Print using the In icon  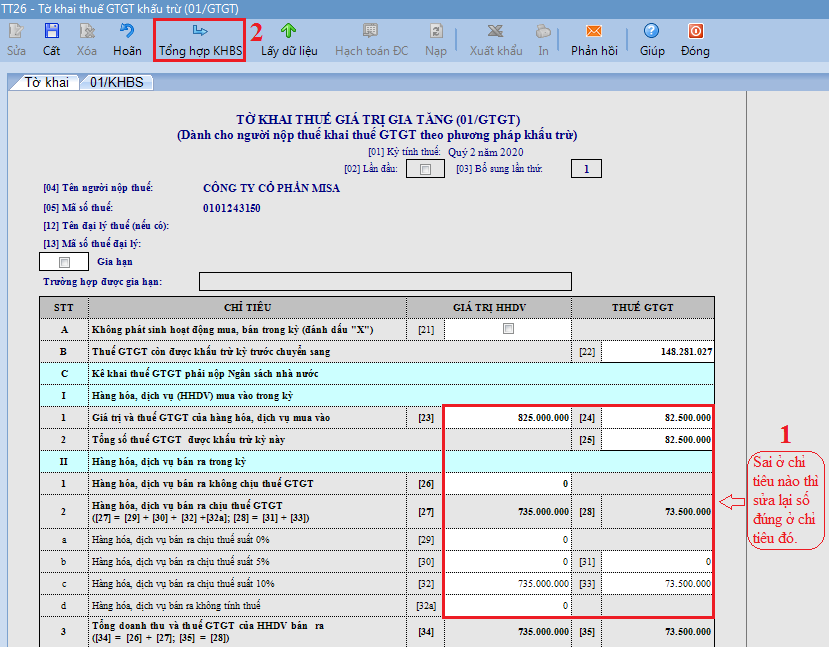(543, 31)
